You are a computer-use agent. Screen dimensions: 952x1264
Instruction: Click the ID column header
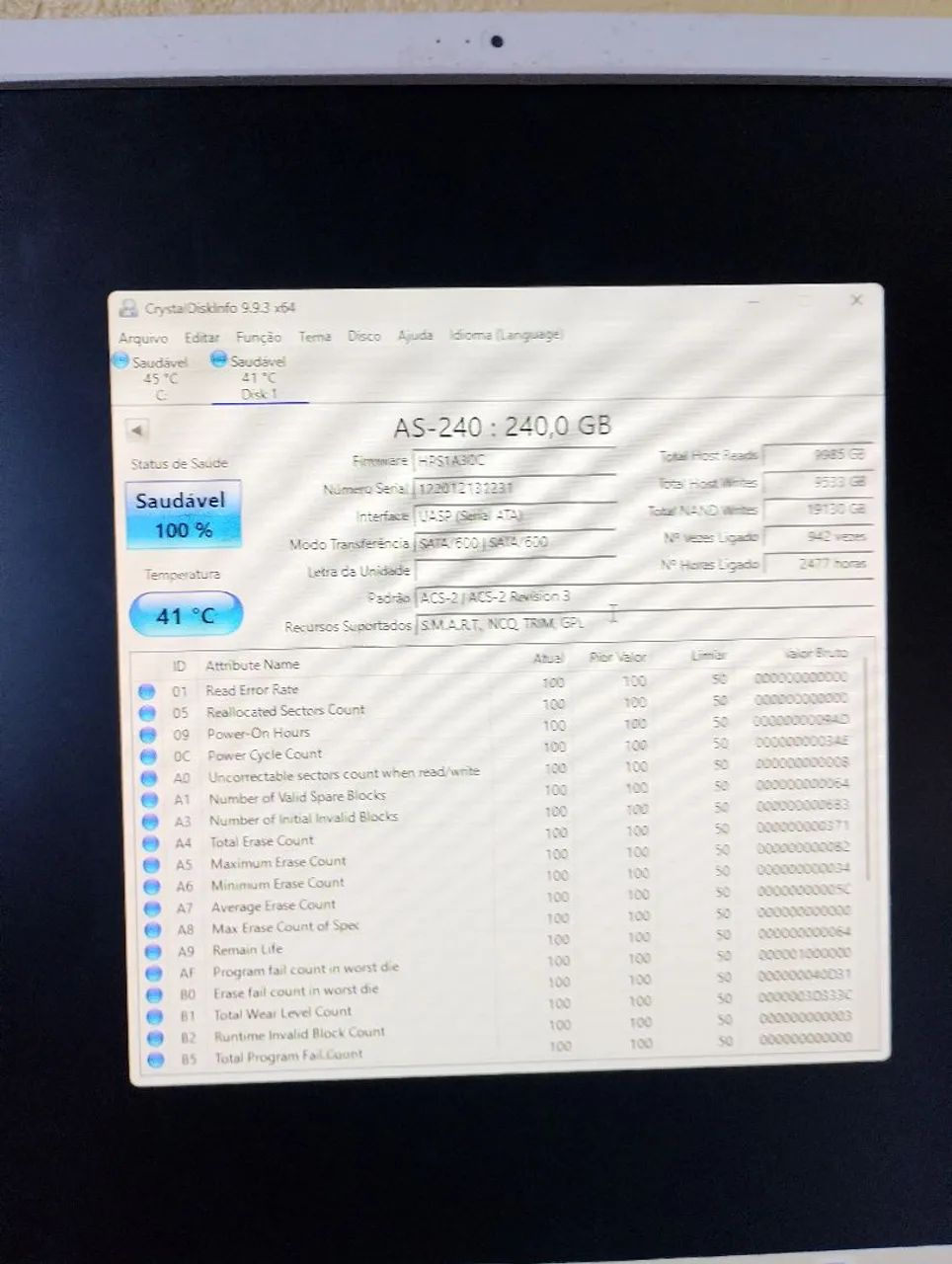click(x=179, y=667)
